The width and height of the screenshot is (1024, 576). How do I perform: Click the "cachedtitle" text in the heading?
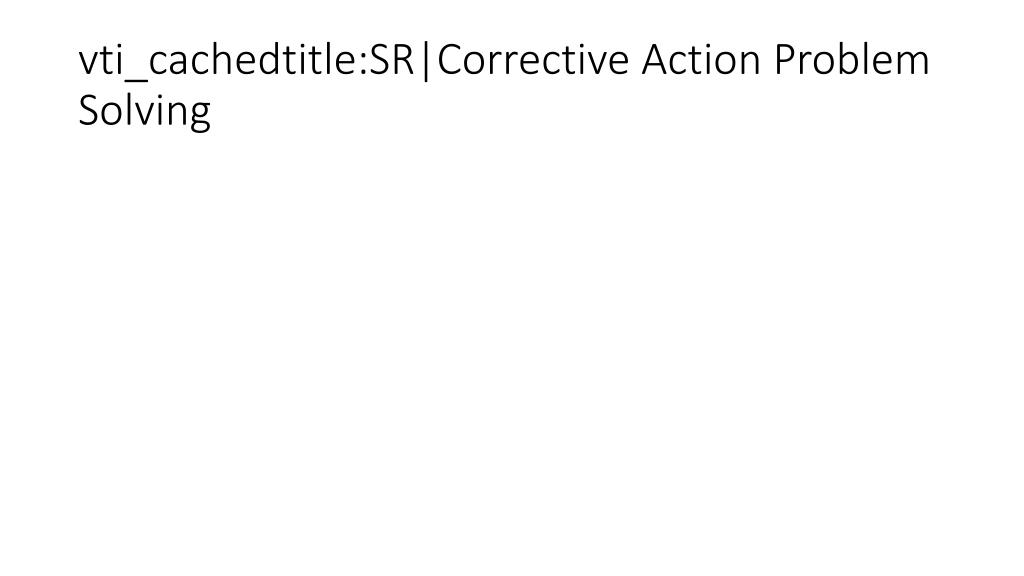pyautogui.click(x=253, y=60)
